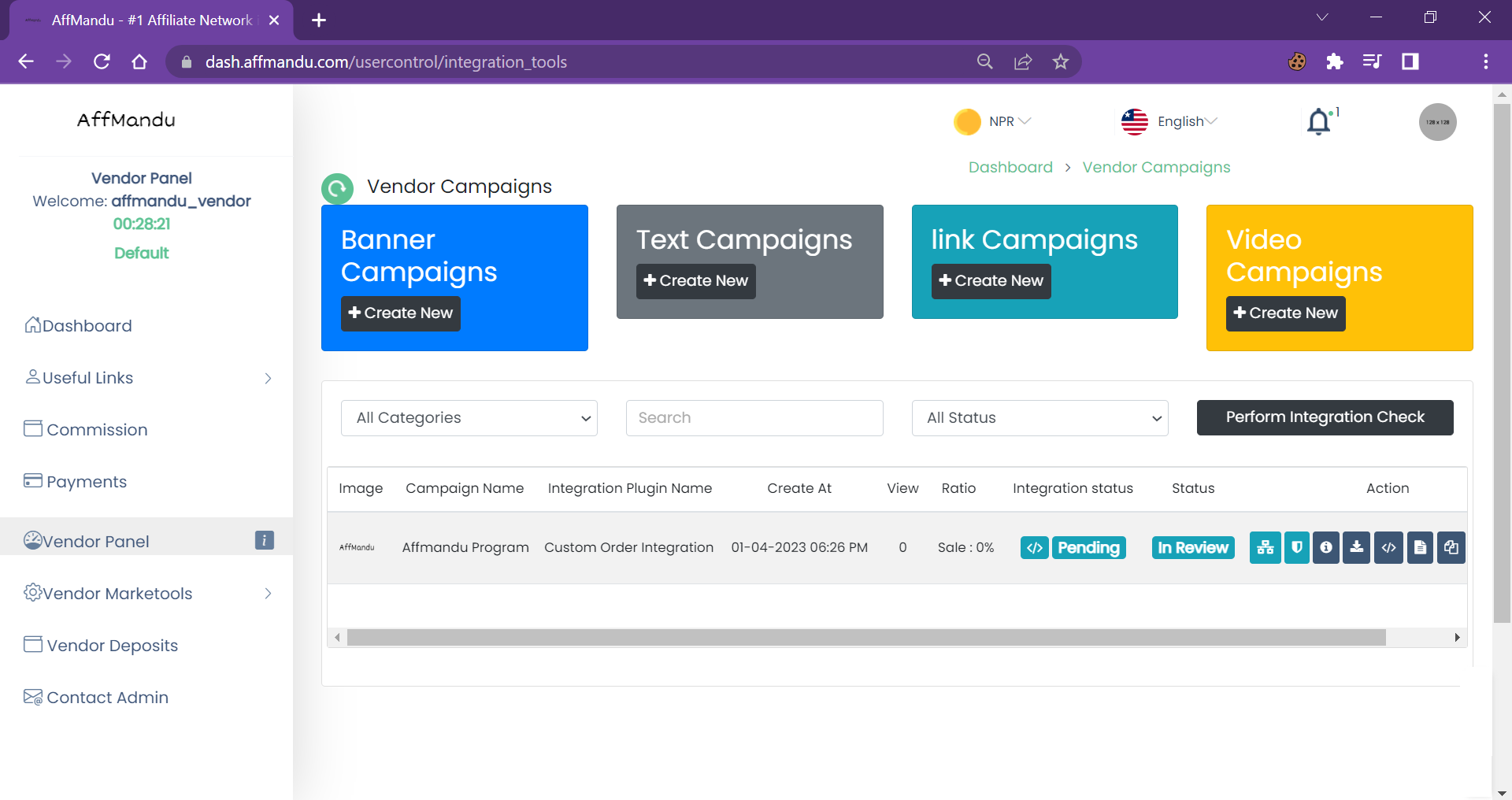Create new link Campaign
The width and height of the screenshot is (1512, 800).
pos(991,281)
